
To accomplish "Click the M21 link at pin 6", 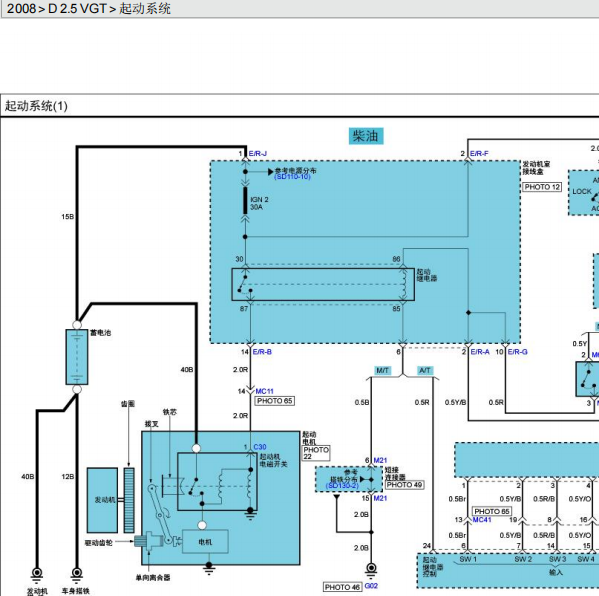I will coord(380,460).
